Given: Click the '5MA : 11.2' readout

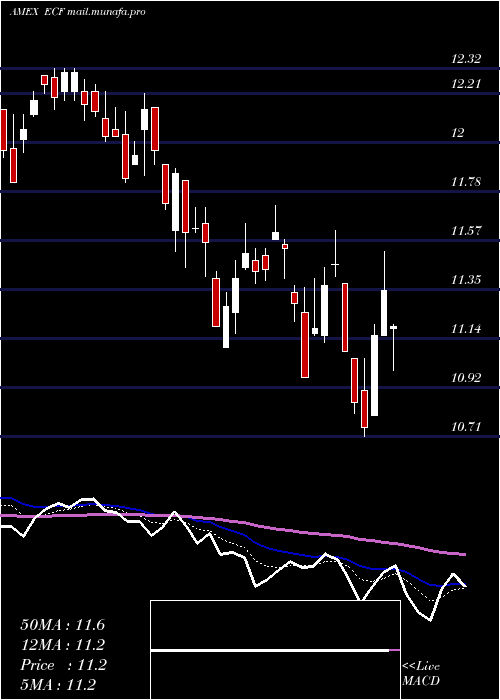Looking at the screenshot, I should [58, 684].
